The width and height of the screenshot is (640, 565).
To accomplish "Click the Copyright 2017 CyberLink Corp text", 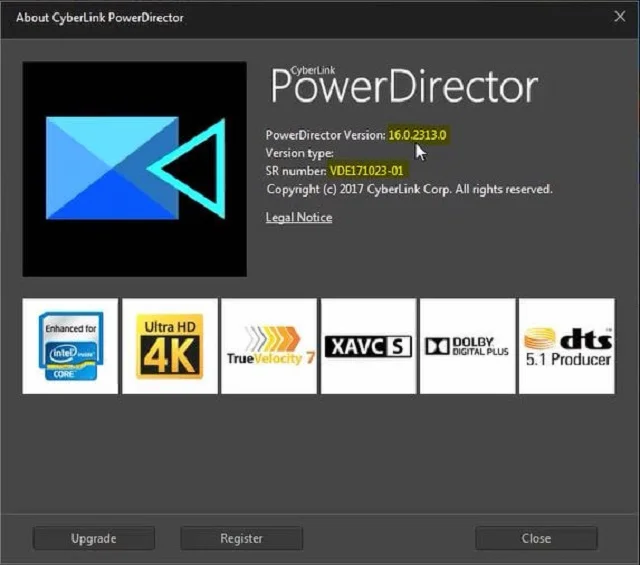I will (x=409, y=189).
